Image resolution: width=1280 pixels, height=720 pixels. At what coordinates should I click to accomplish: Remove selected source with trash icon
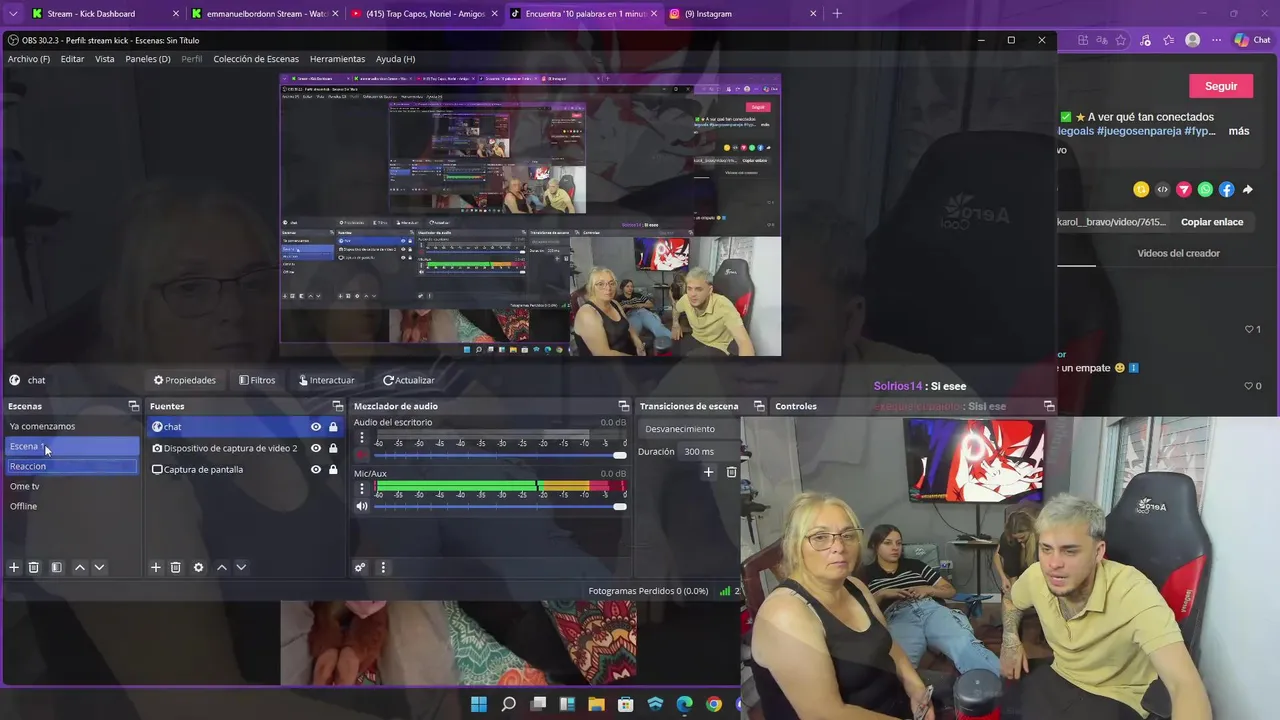click(x=175, y=567)
